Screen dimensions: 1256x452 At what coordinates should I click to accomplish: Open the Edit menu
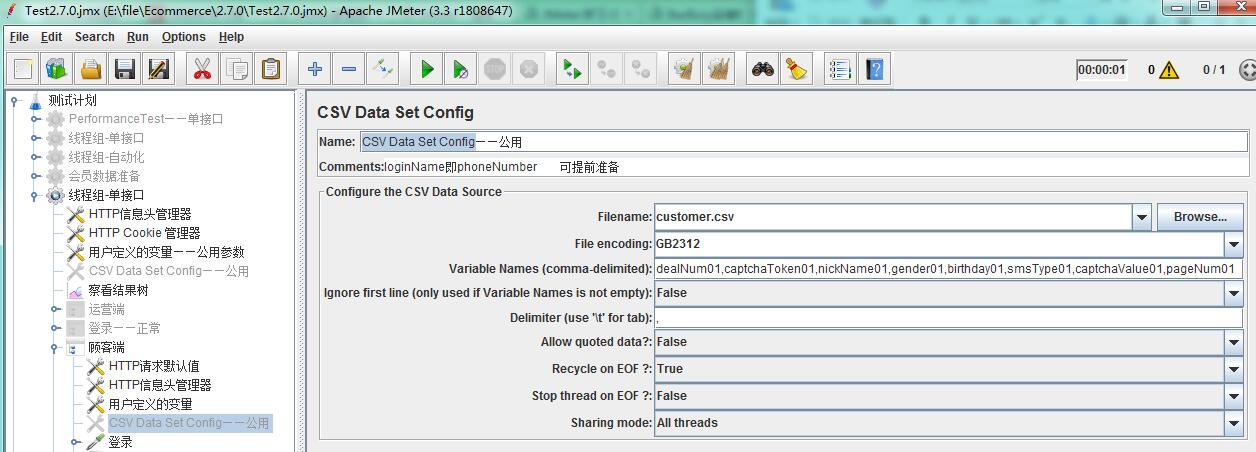pyautogui.click(x=51, y=37)
